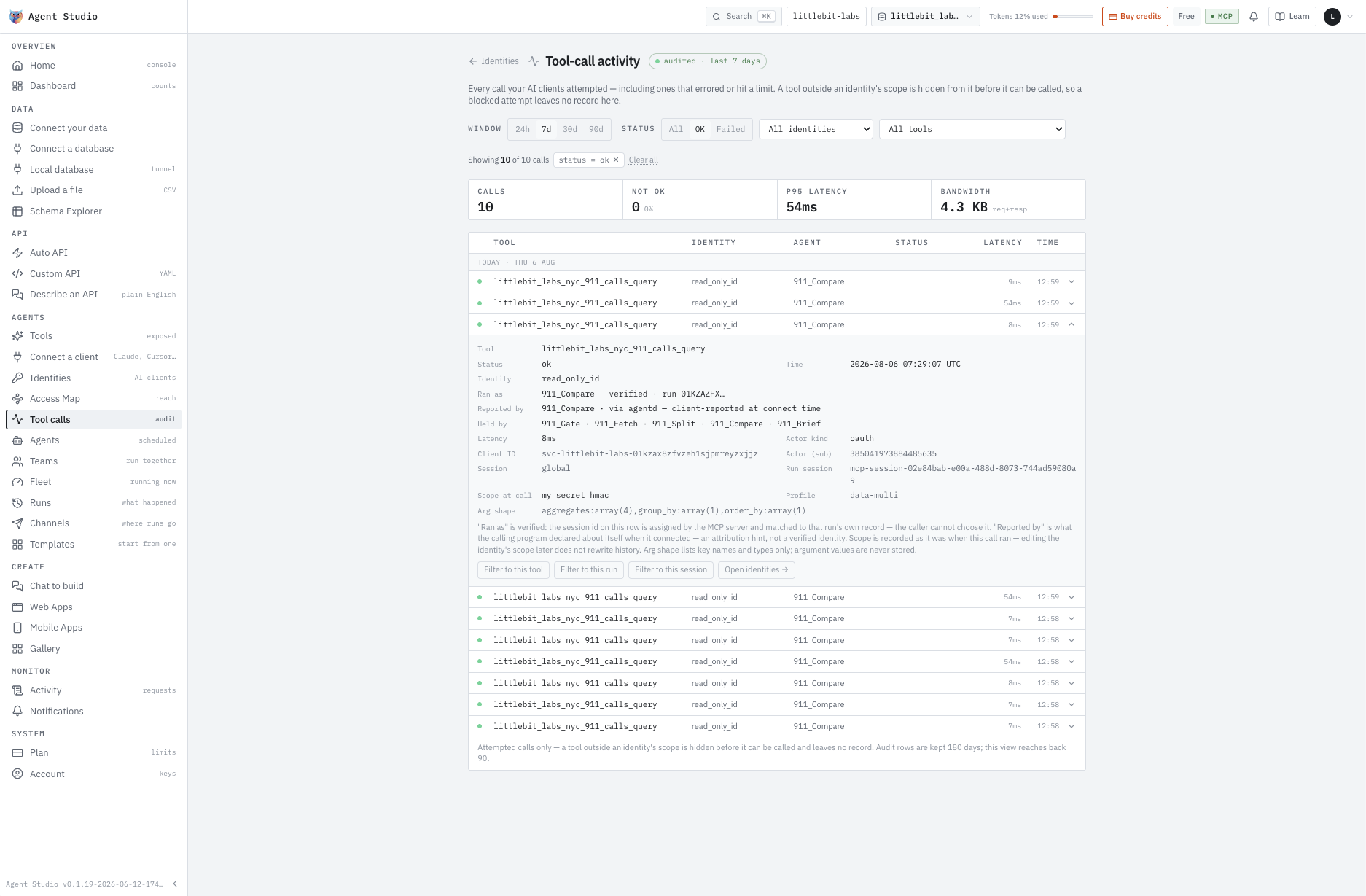Expand the last 7ms call row at 12:58
Image resolution: width=1366 pixels, height=896 pixels.
point(1072,726)
